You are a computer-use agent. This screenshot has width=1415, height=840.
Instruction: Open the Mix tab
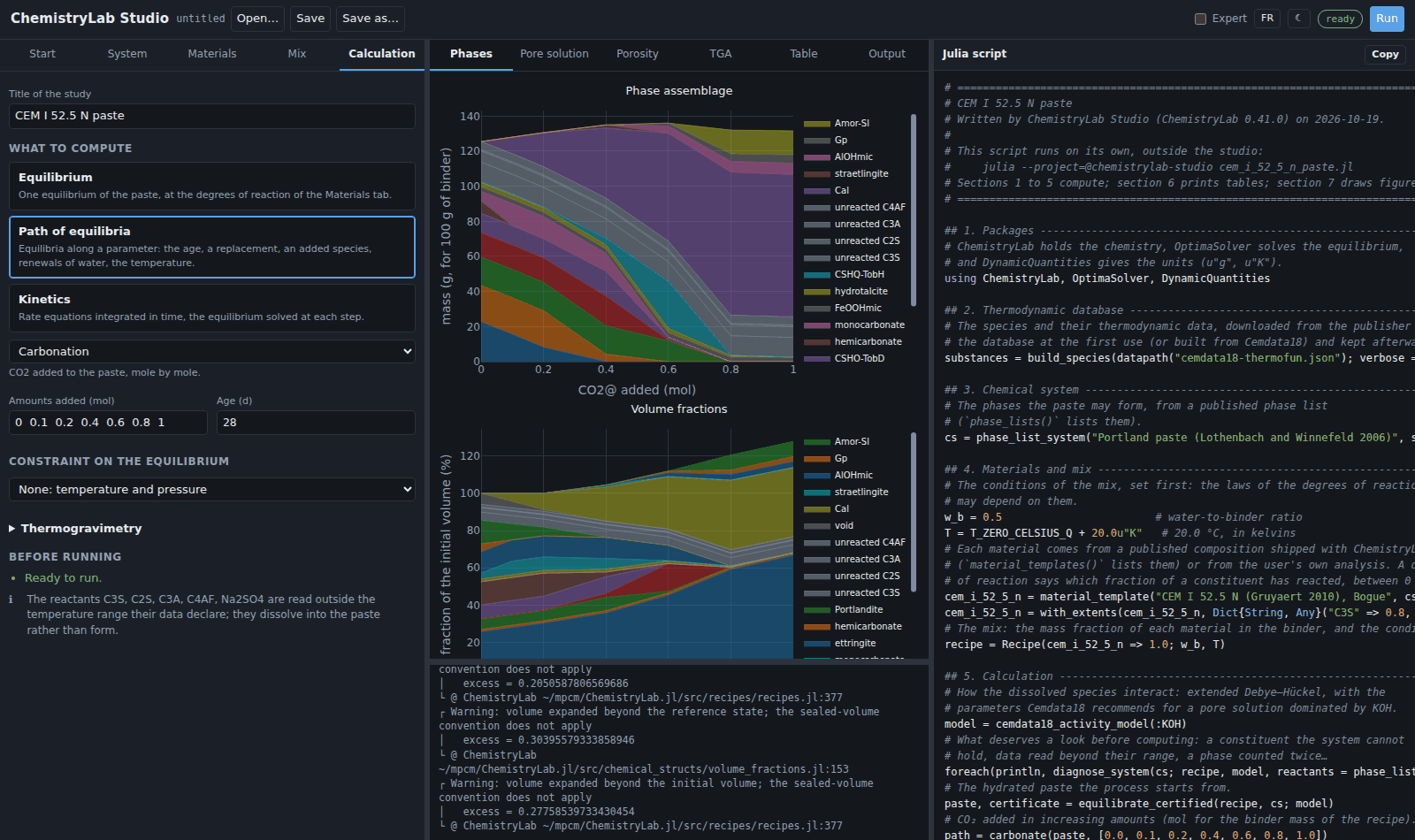[x=297, y=54]
